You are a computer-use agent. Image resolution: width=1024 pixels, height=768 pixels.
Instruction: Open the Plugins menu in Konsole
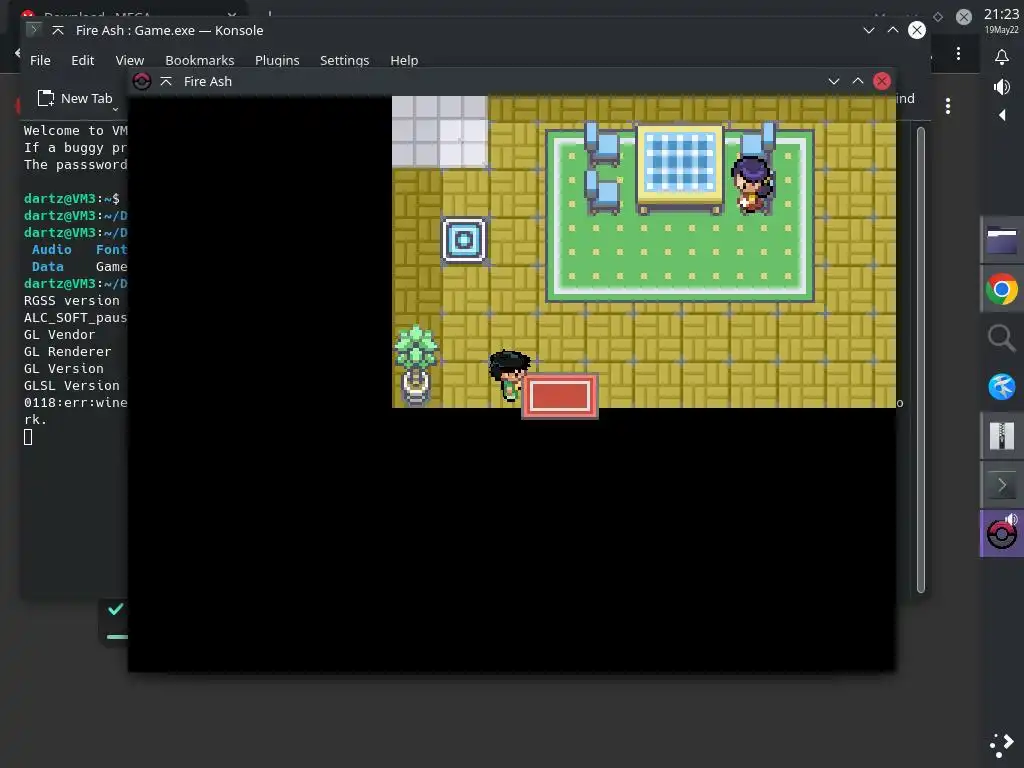coord(277,60)
